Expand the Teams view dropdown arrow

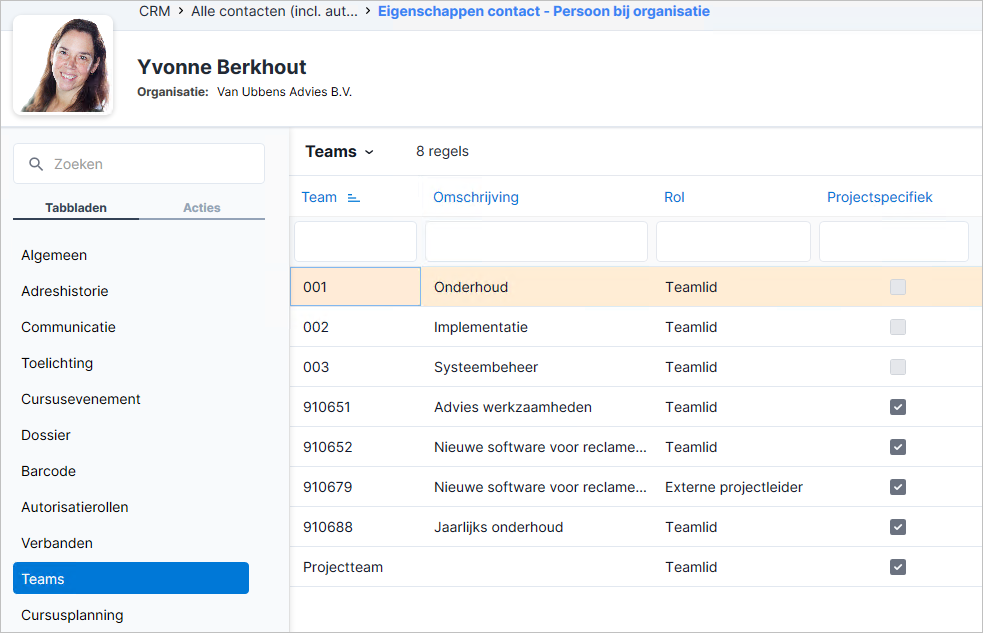click(x=369, y=152)
